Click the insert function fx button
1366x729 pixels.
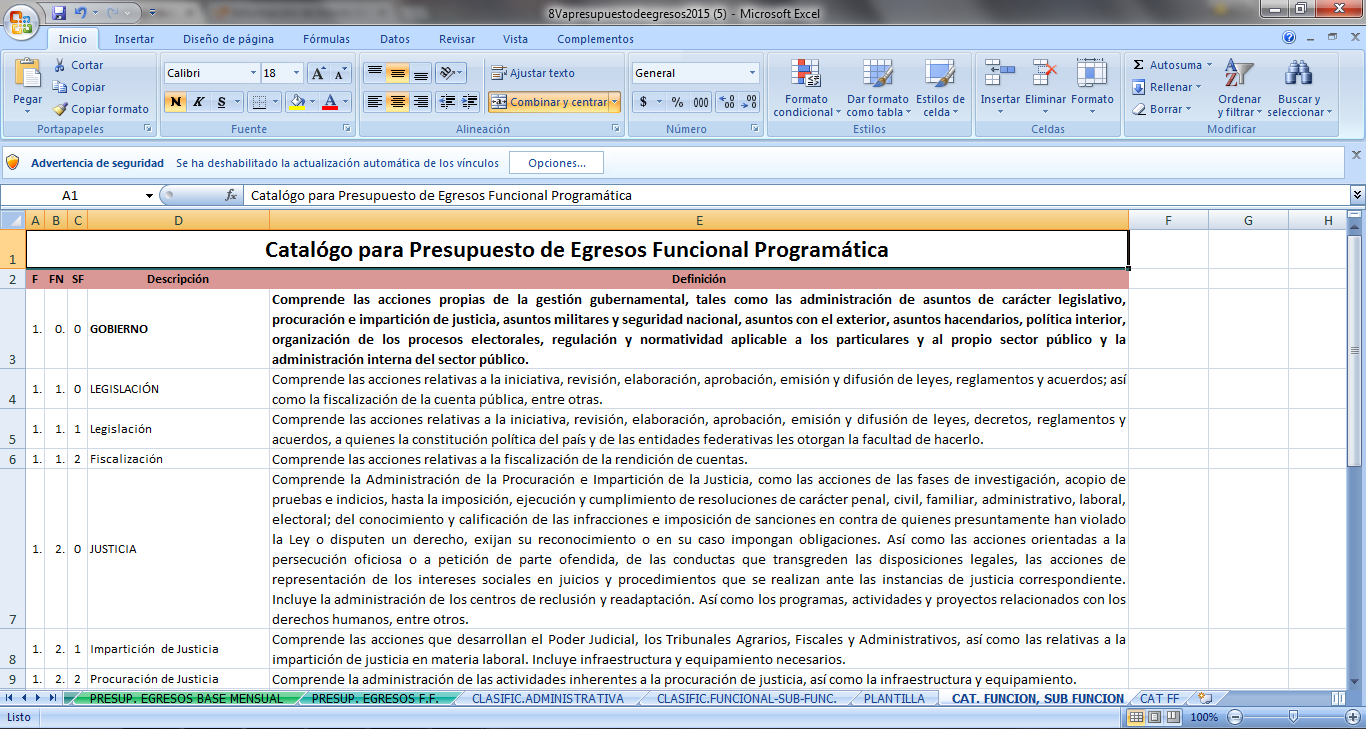(231, 196)
